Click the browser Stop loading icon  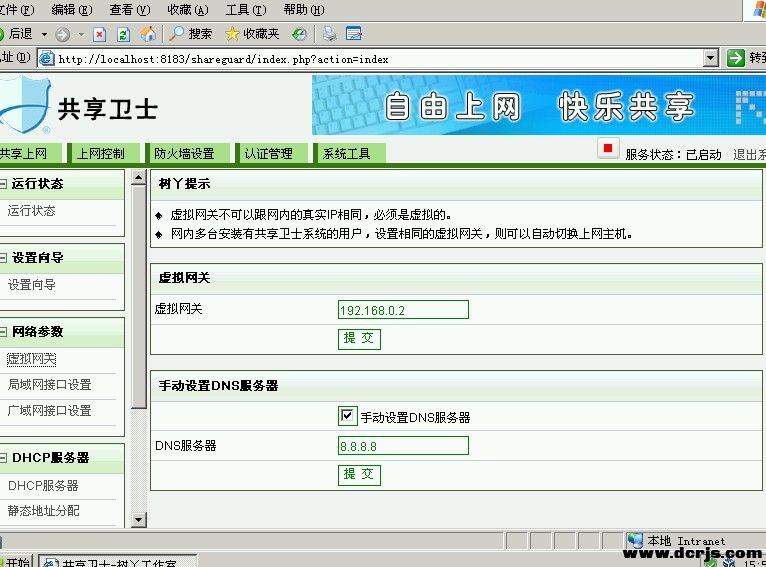coord(99,34)
